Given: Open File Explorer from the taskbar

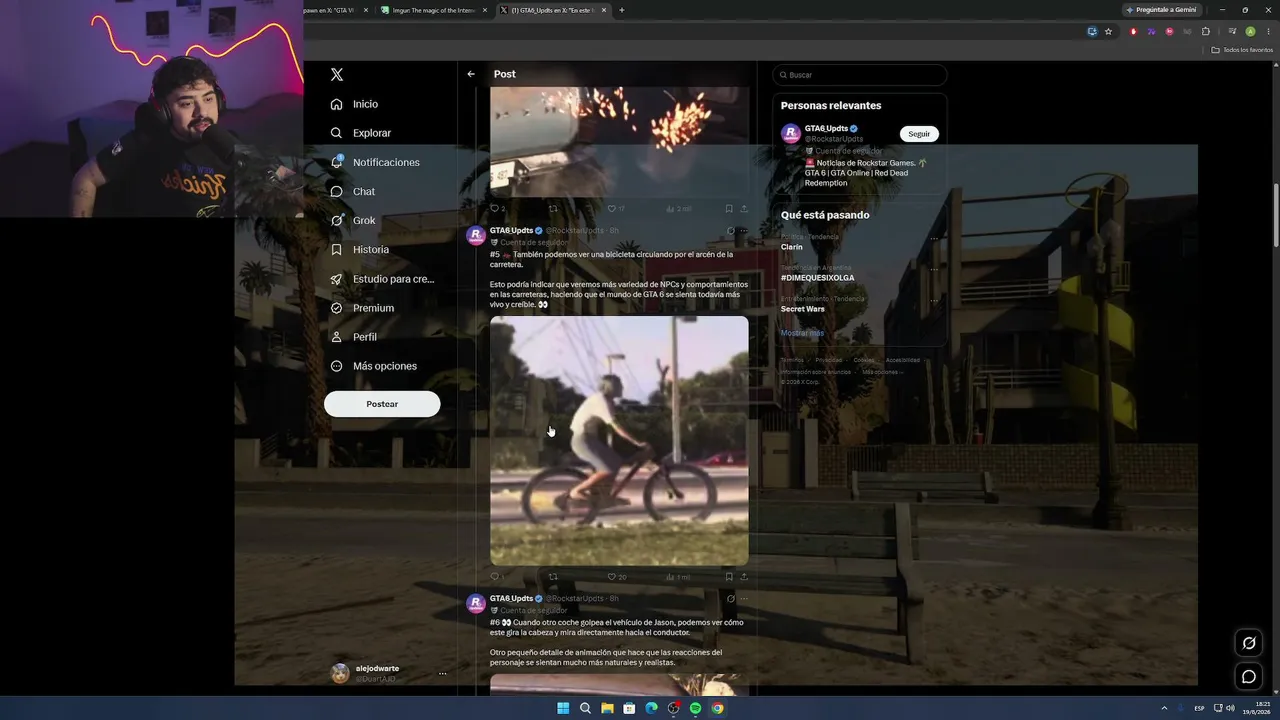Looking at the screenshot, I should coord(607,708).
